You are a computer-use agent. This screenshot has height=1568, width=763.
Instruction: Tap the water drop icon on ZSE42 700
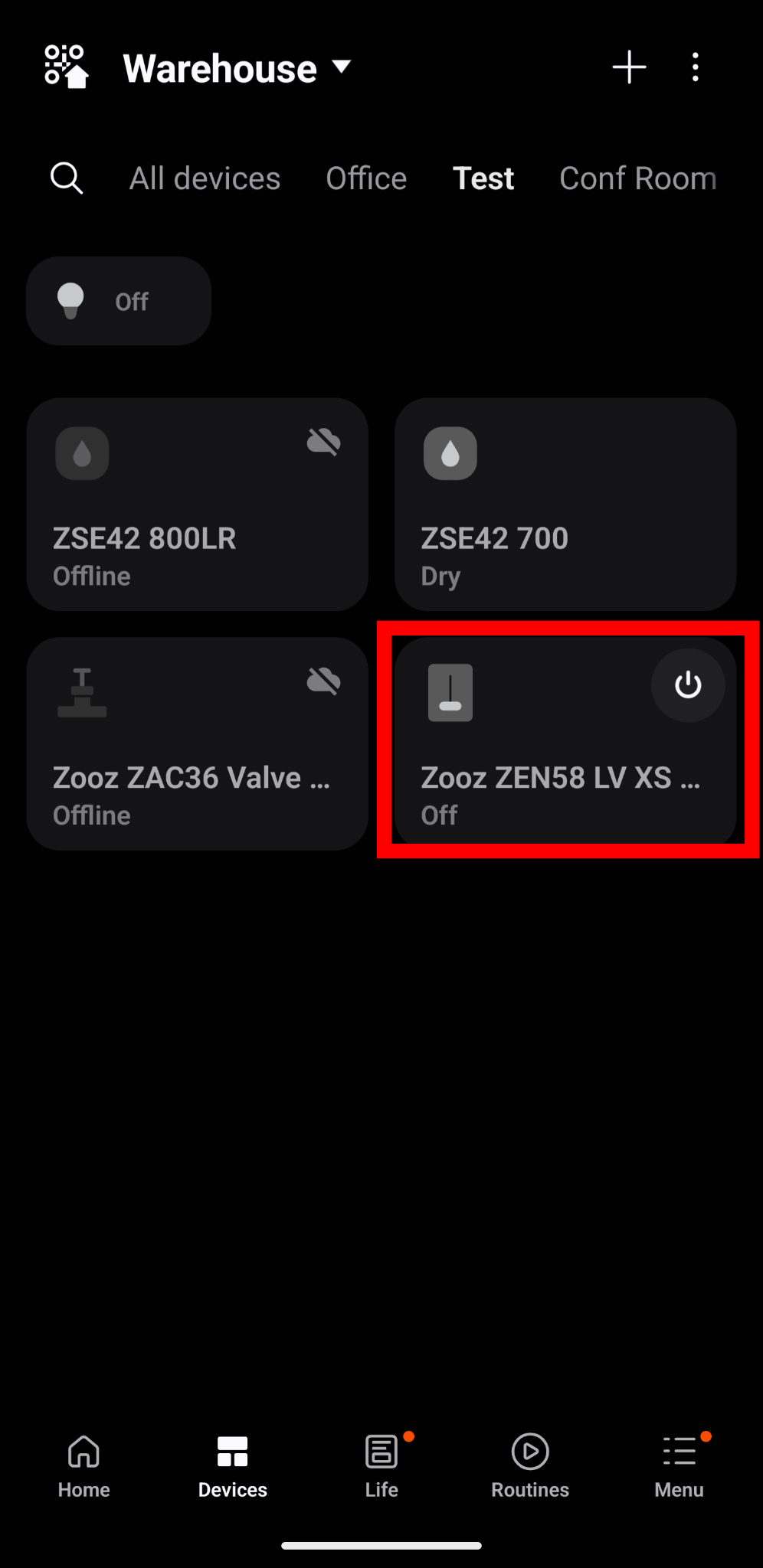click(450, 453)
